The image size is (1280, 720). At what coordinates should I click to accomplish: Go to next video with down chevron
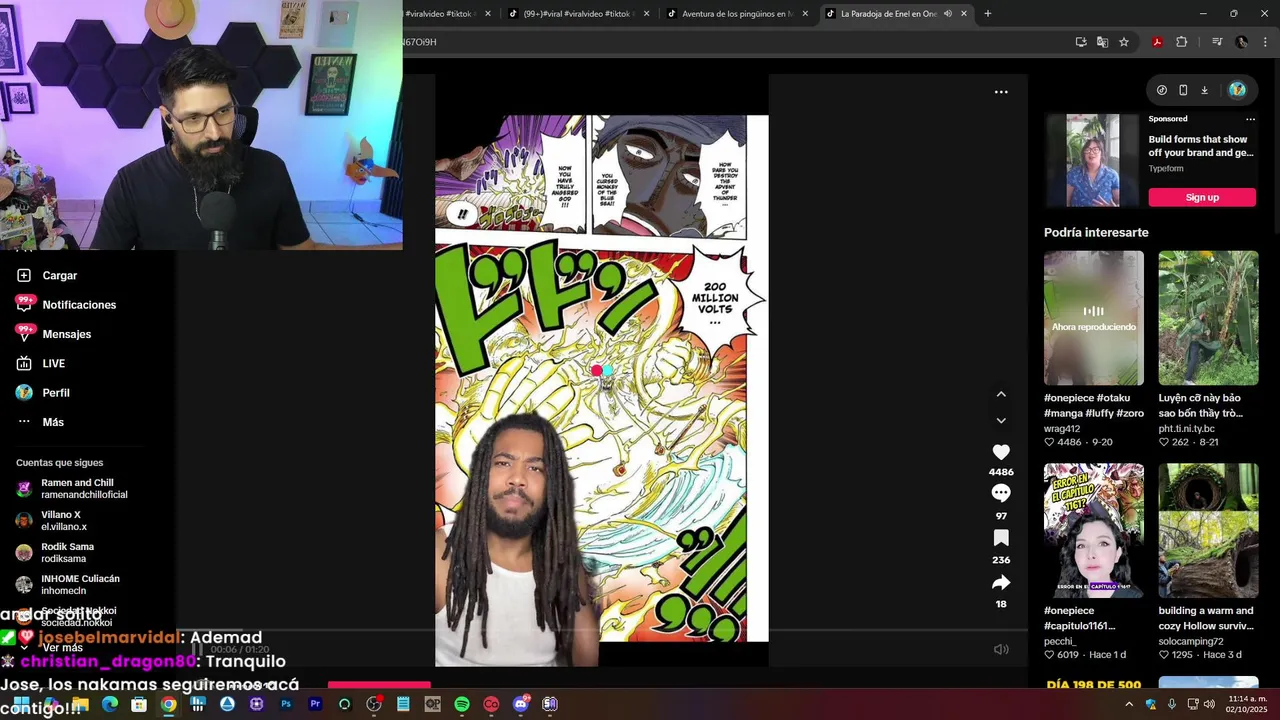click(x=1001, y=421)
